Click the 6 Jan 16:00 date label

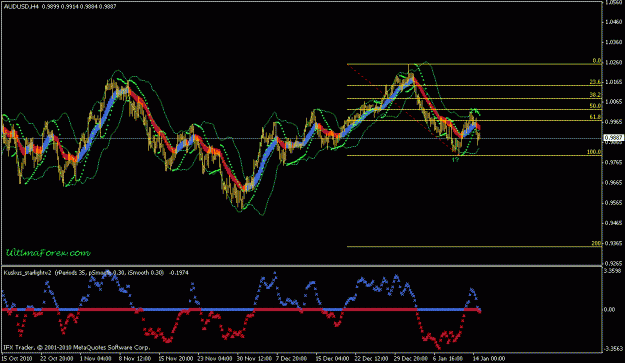point(448,359)
